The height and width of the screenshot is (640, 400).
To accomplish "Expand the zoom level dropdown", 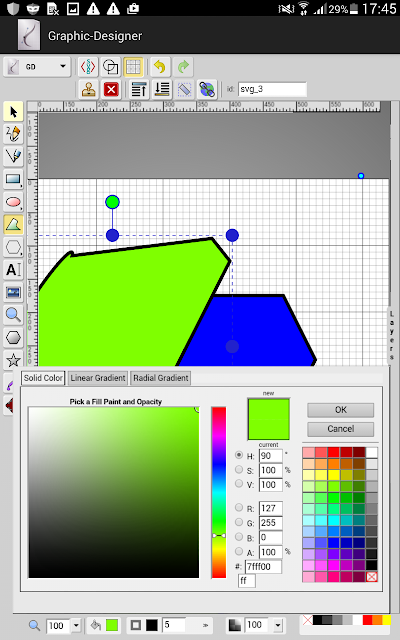I will click(x=76, y=625).
